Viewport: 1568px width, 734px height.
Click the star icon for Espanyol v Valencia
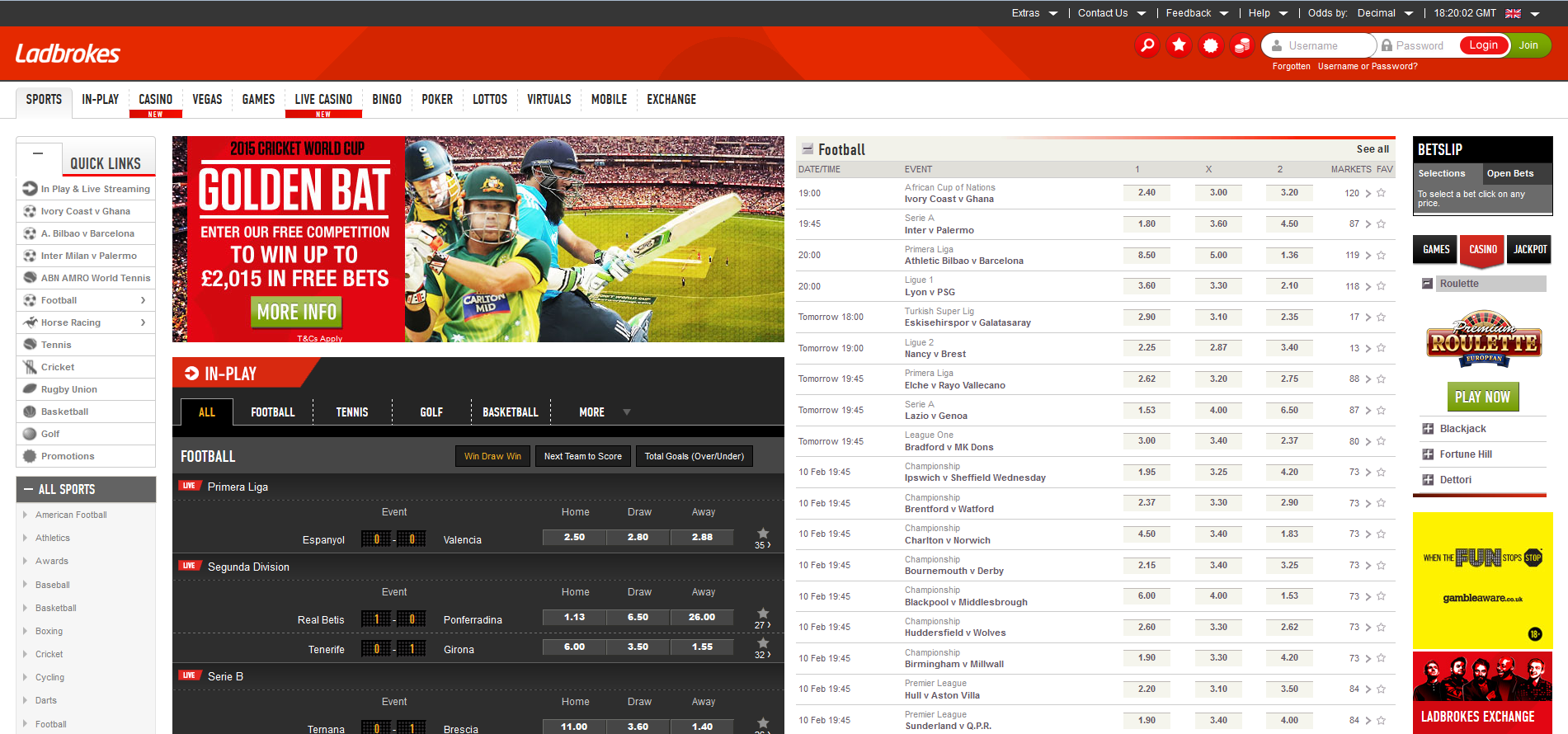point(763,533)
